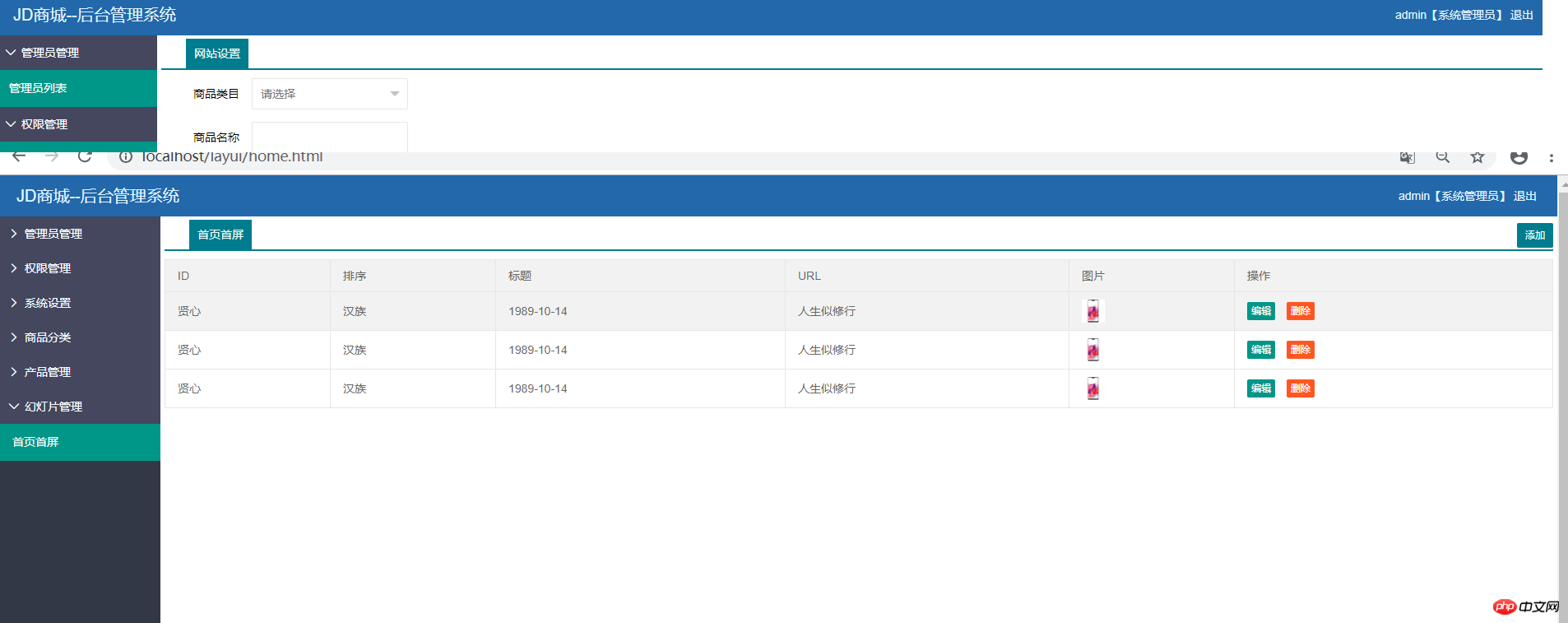Click admin【系统管理员】 in lower header

pyautogui.click(x=1454, y=196)
